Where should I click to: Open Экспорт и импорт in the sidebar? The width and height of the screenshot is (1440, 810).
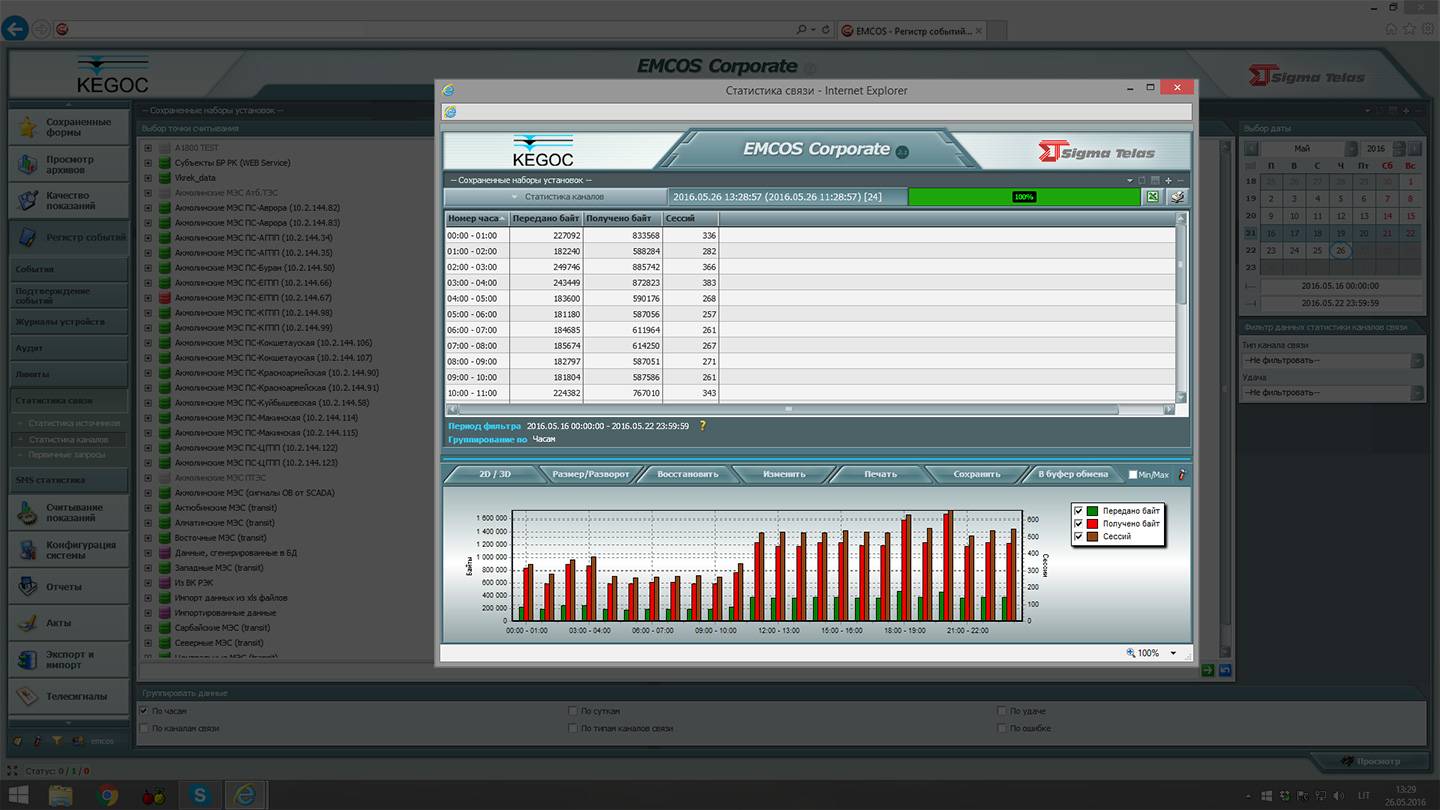(x=69, y=660)
